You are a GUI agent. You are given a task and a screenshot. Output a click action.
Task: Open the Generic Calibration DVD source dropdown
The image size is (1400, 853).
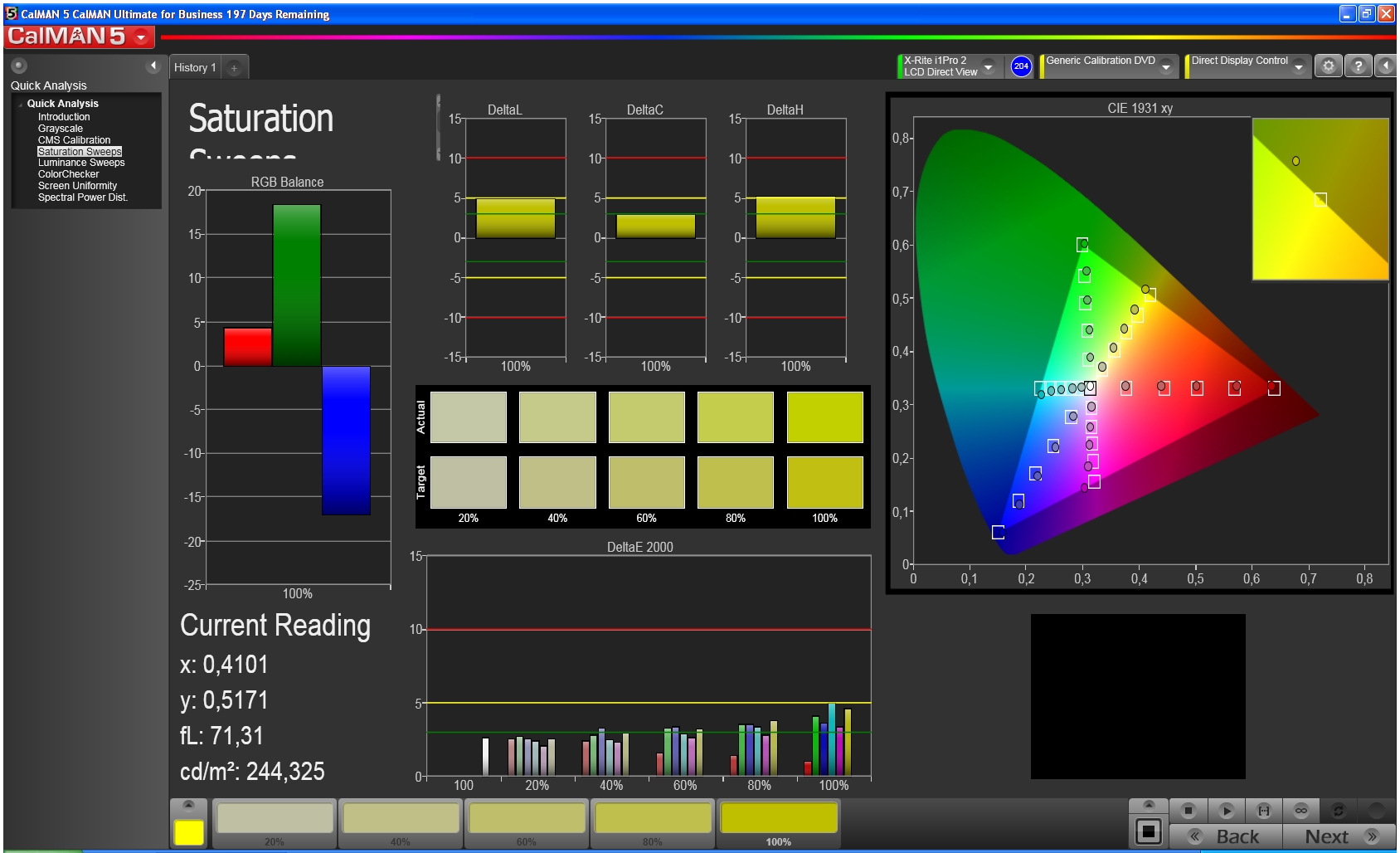click(1166, 67)
